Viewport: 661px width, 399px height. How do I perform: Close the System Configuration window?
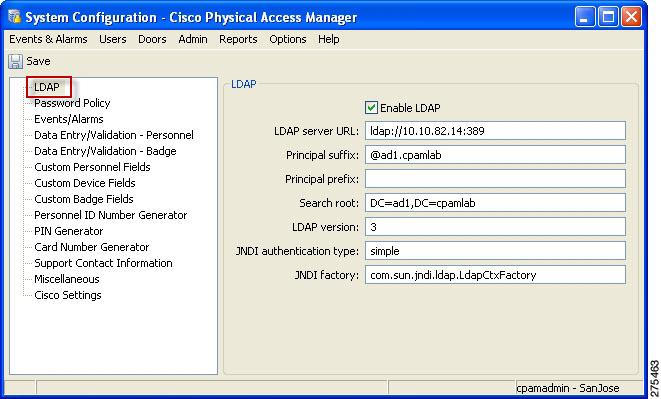coord(631,17)
